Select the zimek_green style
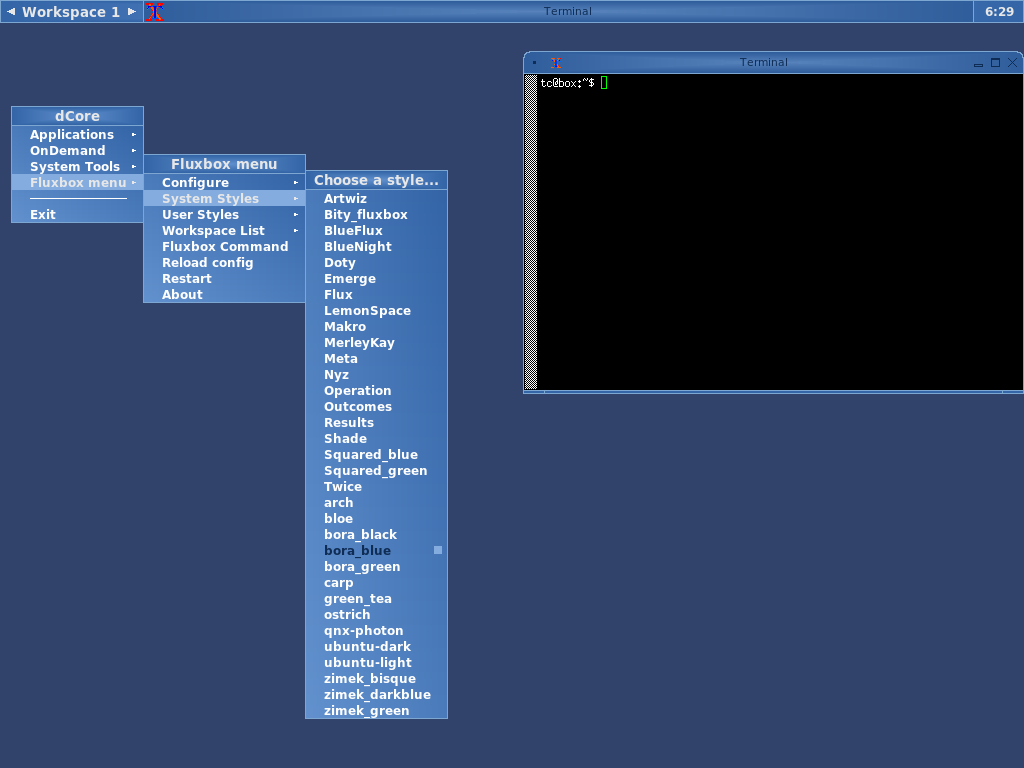The image size is (1024, 768). [366, 711]
